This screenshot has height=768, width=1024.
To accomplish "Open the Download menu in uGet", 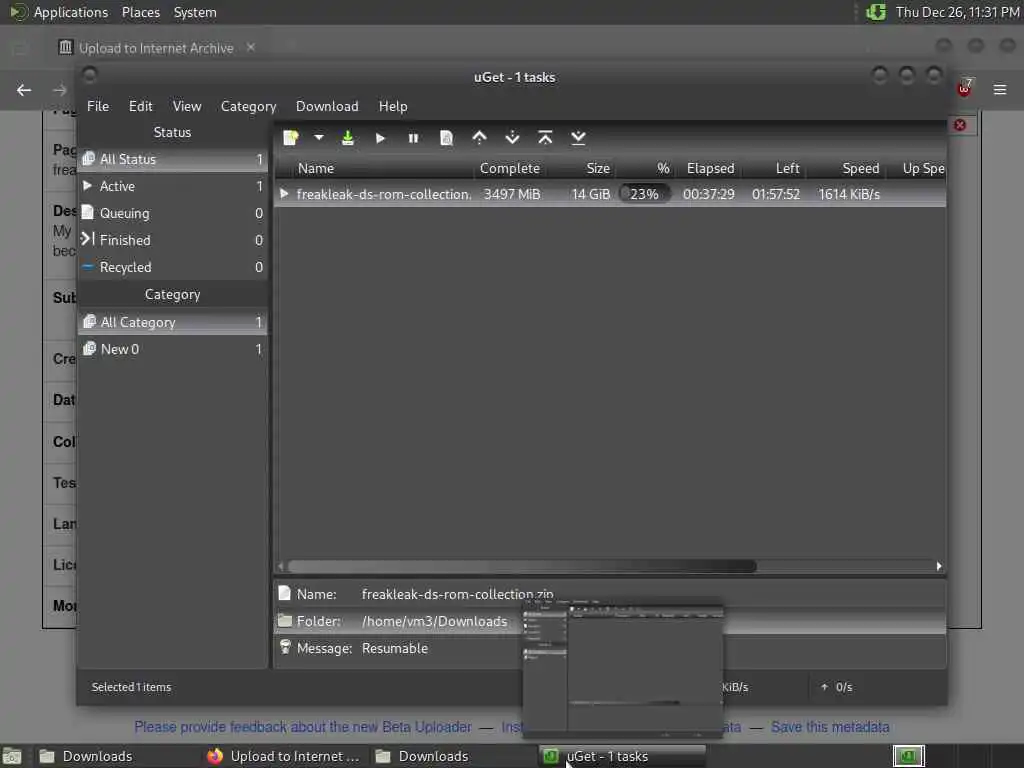I will 327,106.
